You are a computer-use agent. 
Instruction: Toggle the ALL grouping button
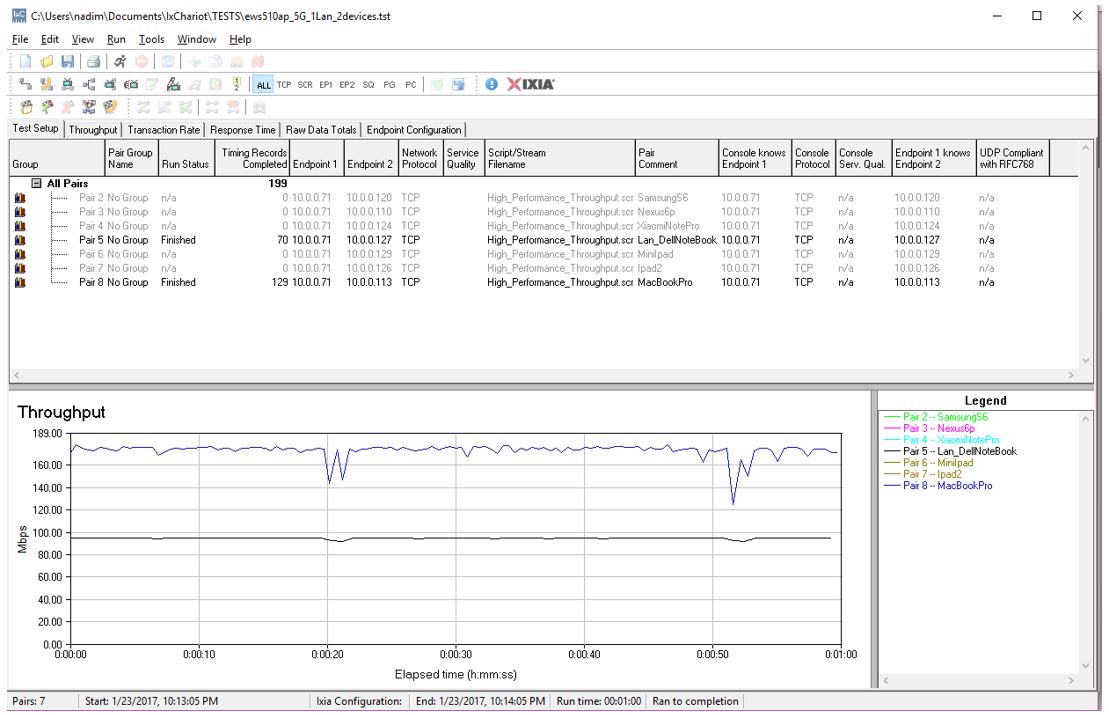pos(263,85)
